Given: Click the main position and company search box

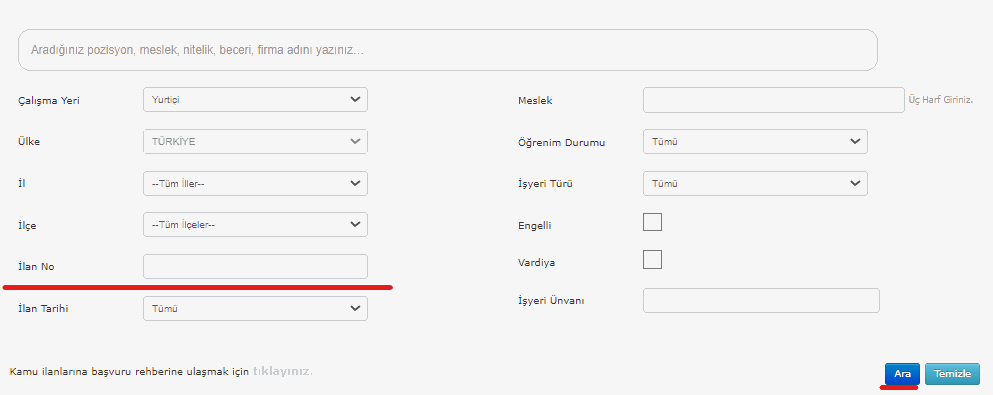Looking at the screenshot, I should pos(448,50).
